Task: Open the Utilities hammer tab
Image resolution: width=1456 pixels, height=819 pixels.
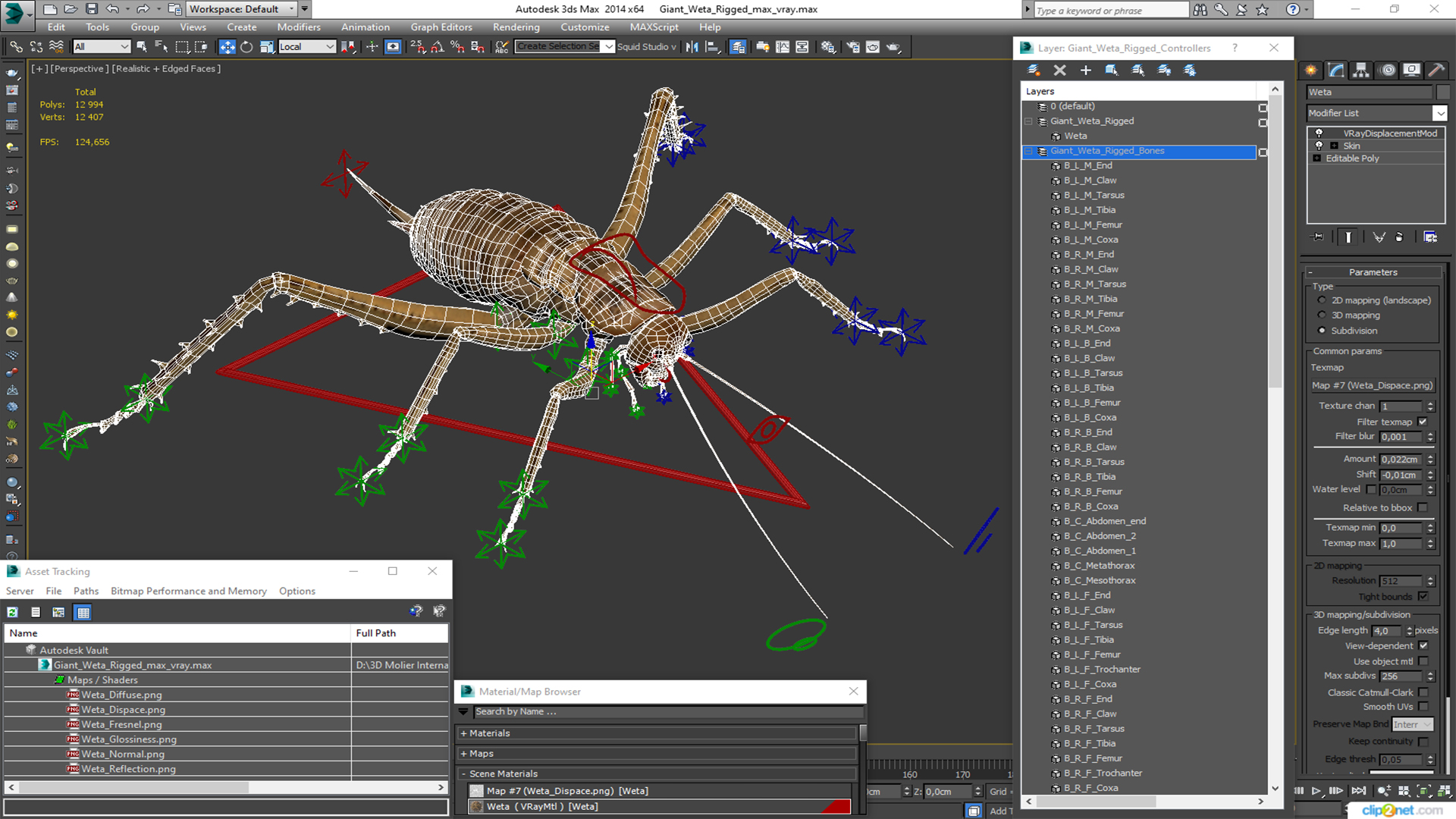Action: pyautogui.click(x=1436, y=70)
